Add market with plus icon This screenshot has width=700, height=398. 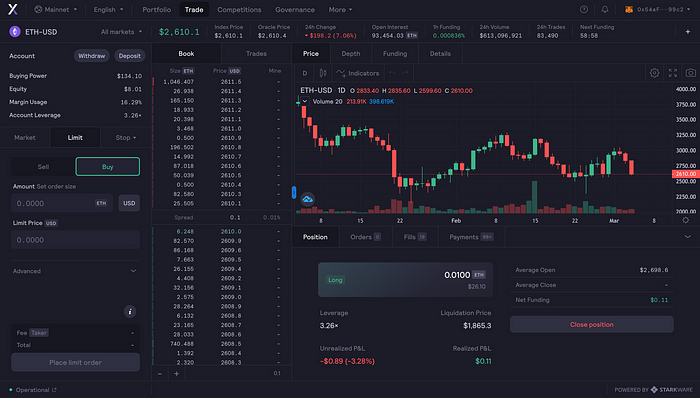[x=688, y=32]
